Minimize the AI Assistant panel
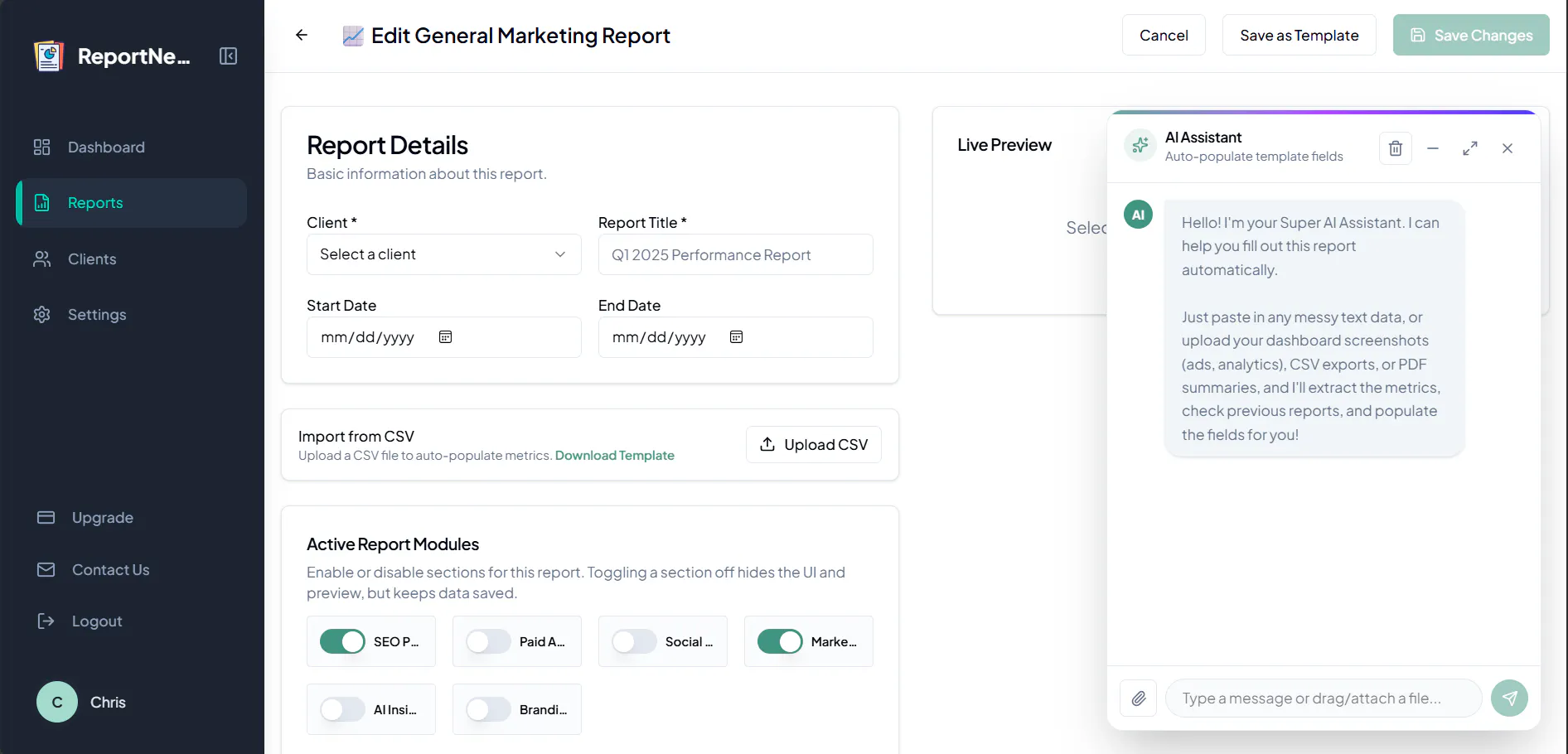 (1433, 148)
